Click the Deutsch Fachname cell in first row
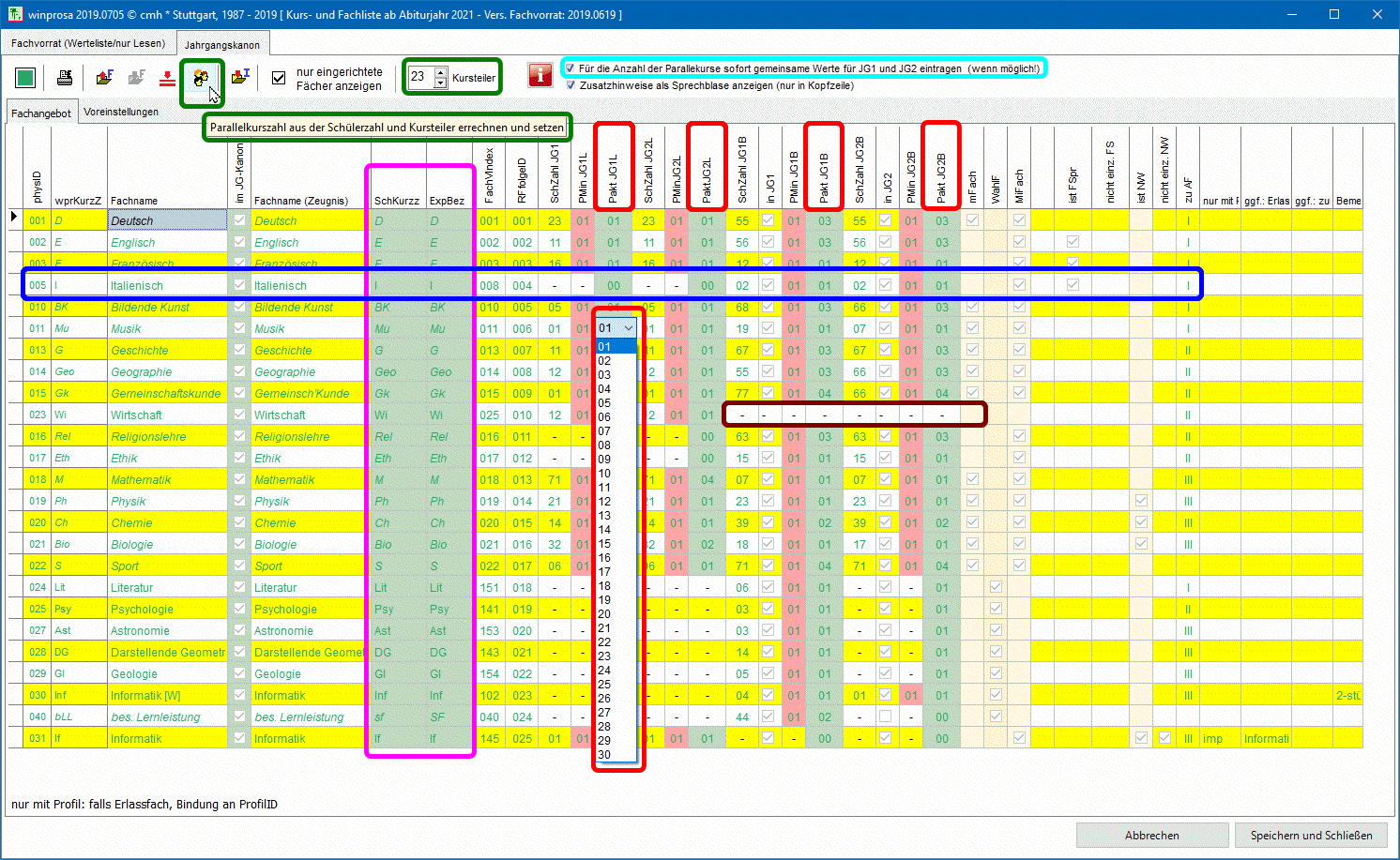Screen dimensions: 1400x860 pyautogui.click(x=167, y=221)
